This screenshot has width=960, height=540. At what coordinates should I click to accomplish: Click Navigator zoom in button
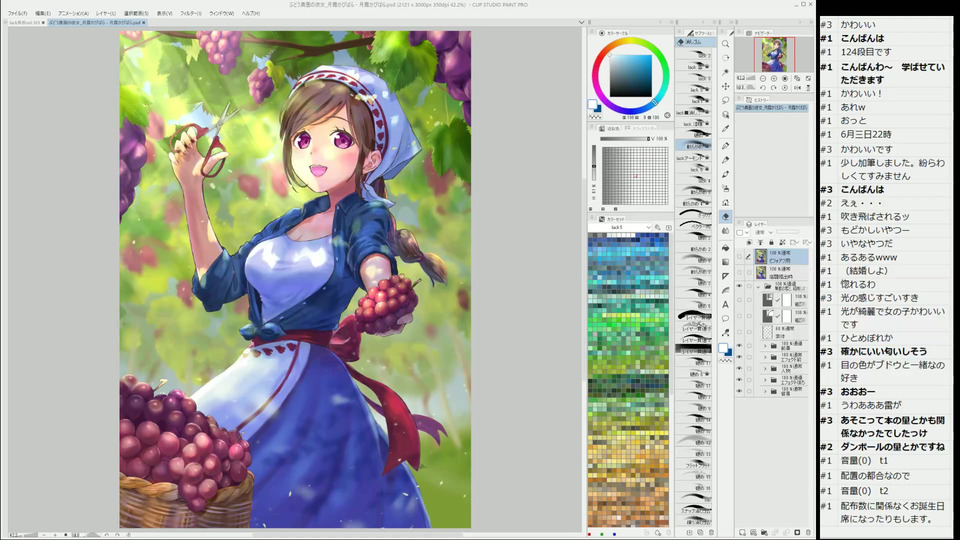pyautogui.click(x=774, y=78)
